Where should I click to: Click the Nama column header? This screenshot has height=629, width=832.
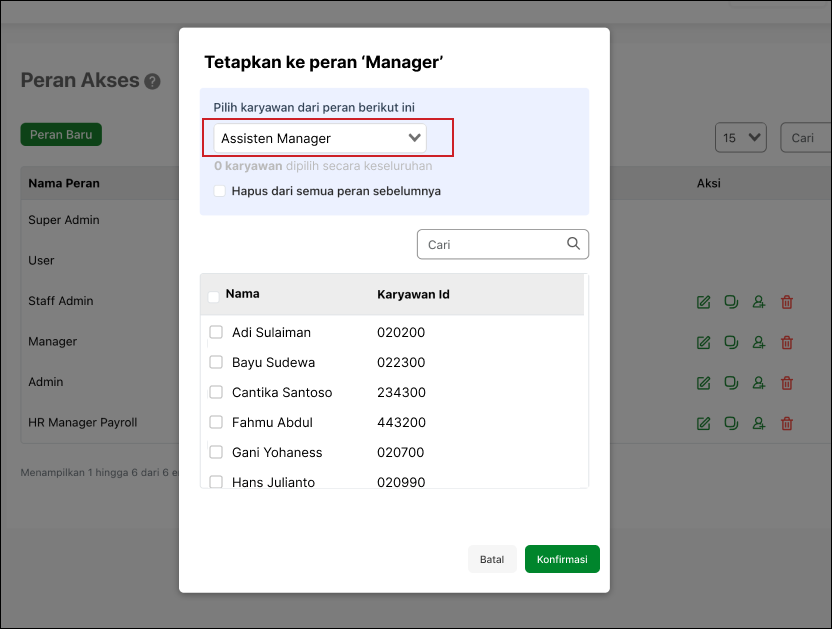click(x=245, y=296)
